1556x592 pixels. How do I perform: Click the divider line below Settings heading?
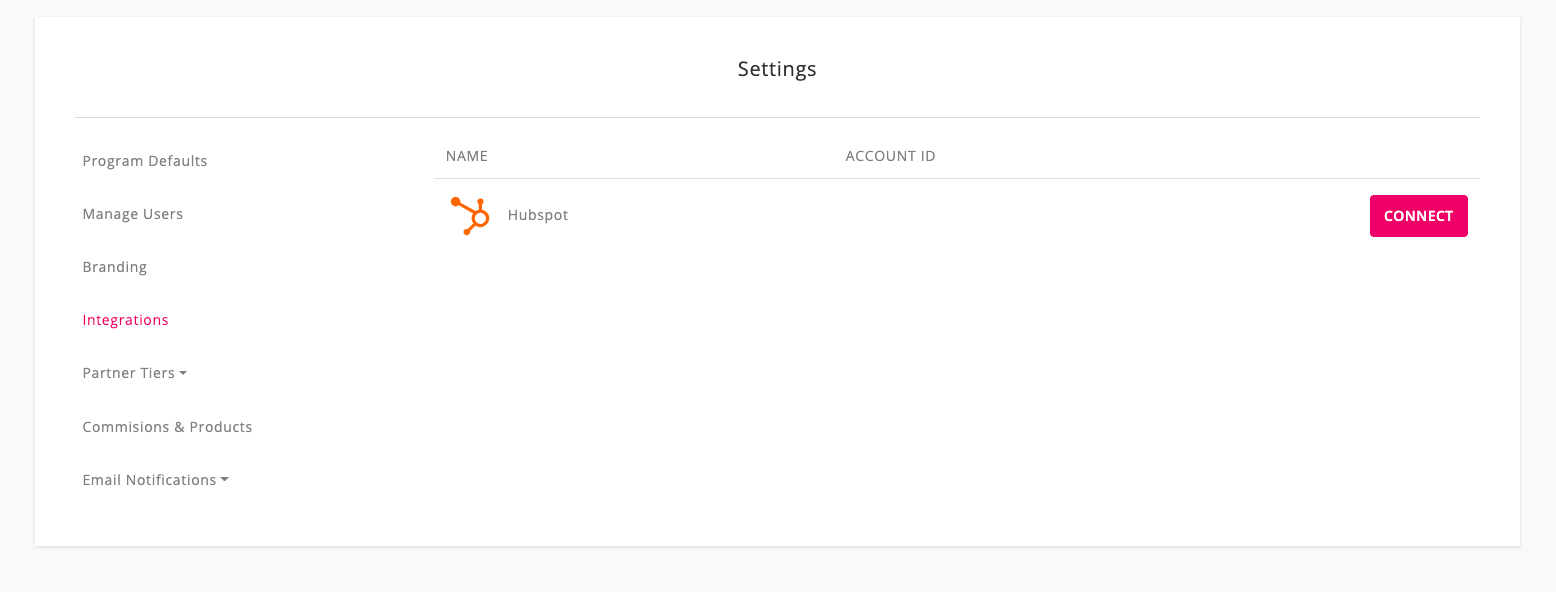tap(777, 118)
